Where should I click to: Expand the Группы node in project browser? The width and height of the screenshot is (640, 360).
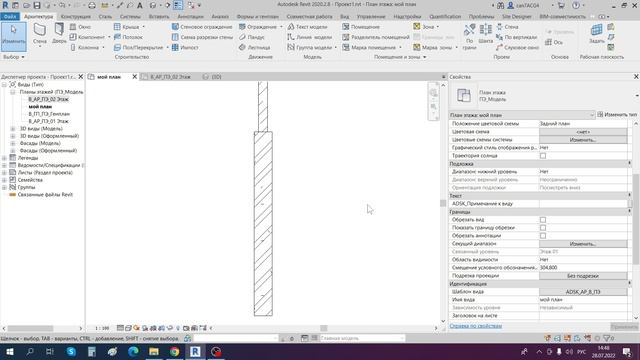click(4, 187)
